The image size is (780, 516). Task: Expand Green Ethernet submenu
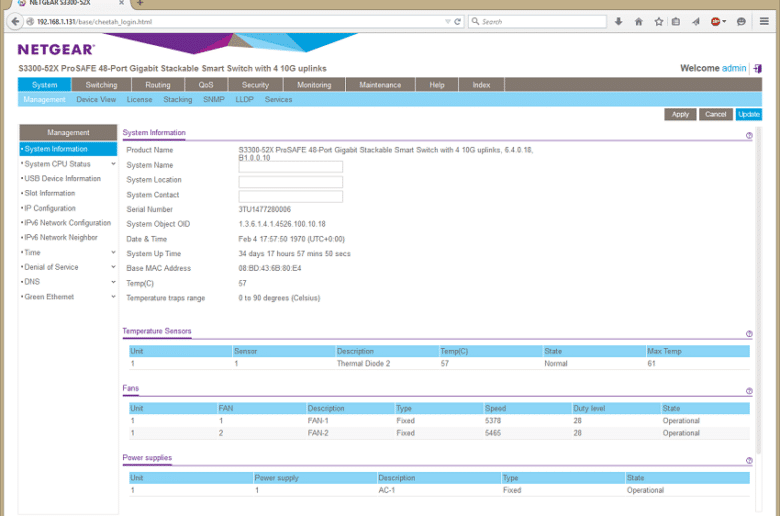pos(113,297)
